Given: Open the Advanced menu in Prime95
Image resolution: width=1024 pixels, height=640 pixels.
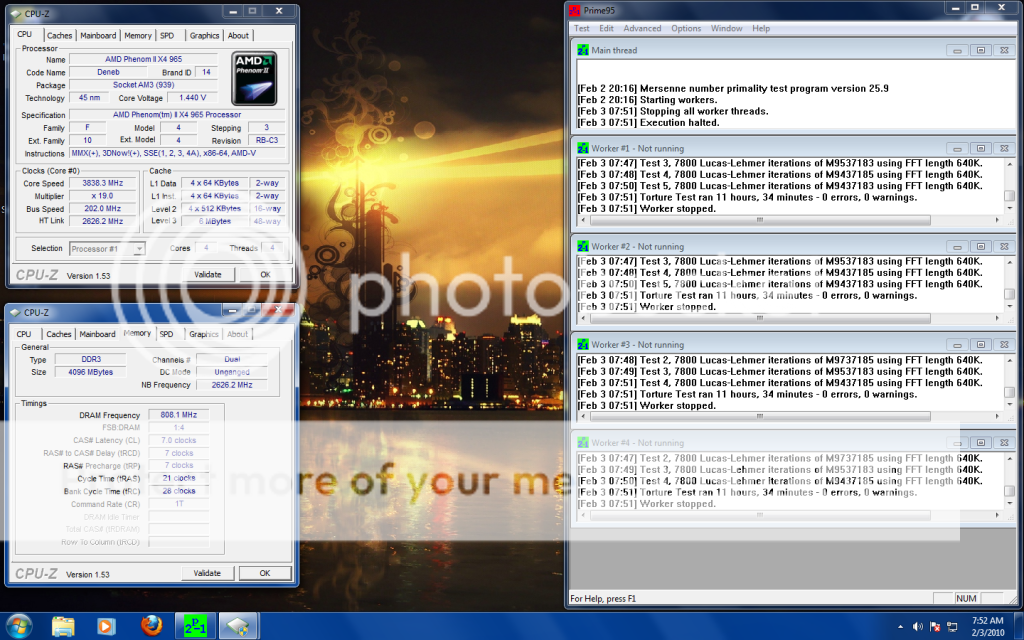Looking at the screenshot, I should (642, 29).
